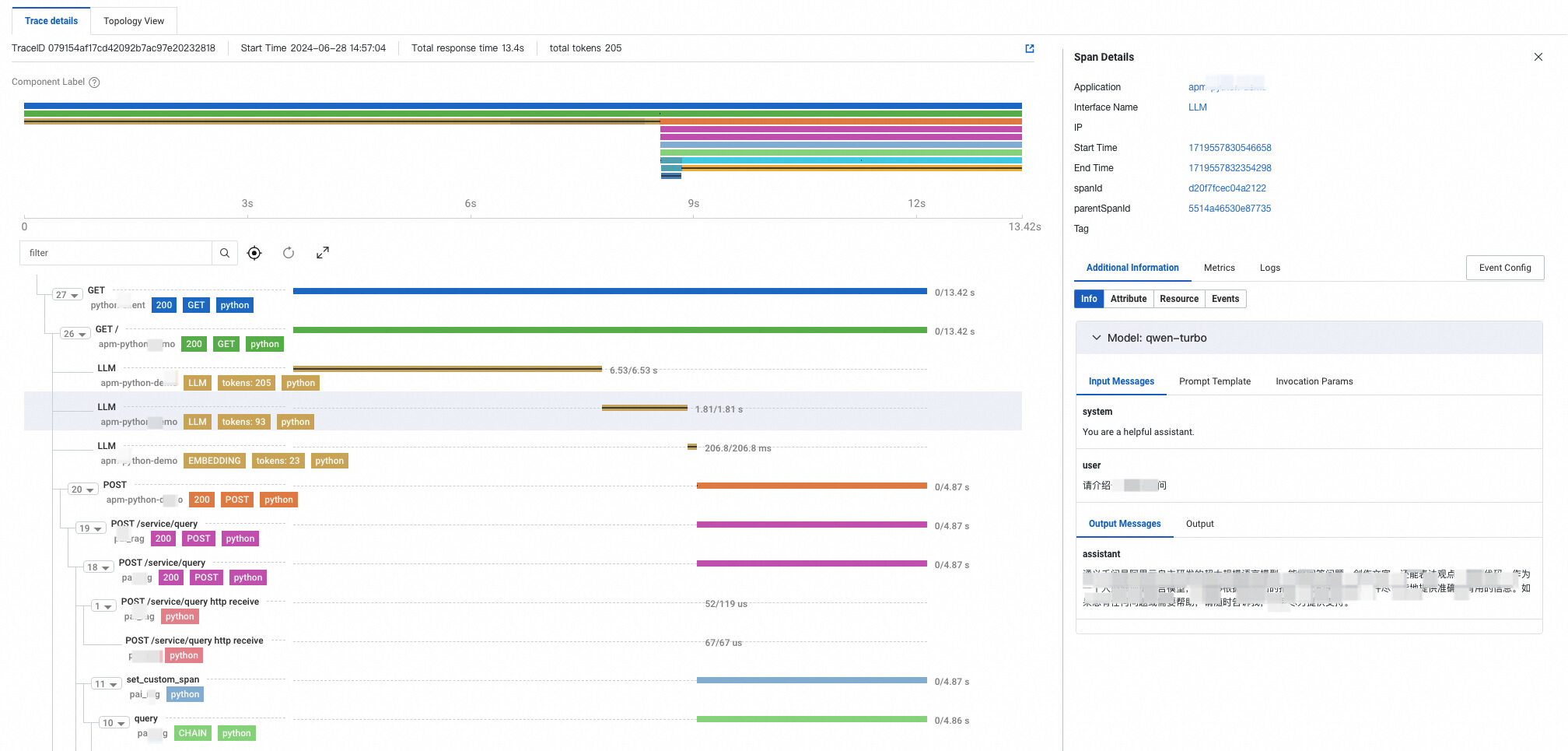Click the Component Label help icon
Viewport: 1568px width, 751px height.
(x=94, y=82)
